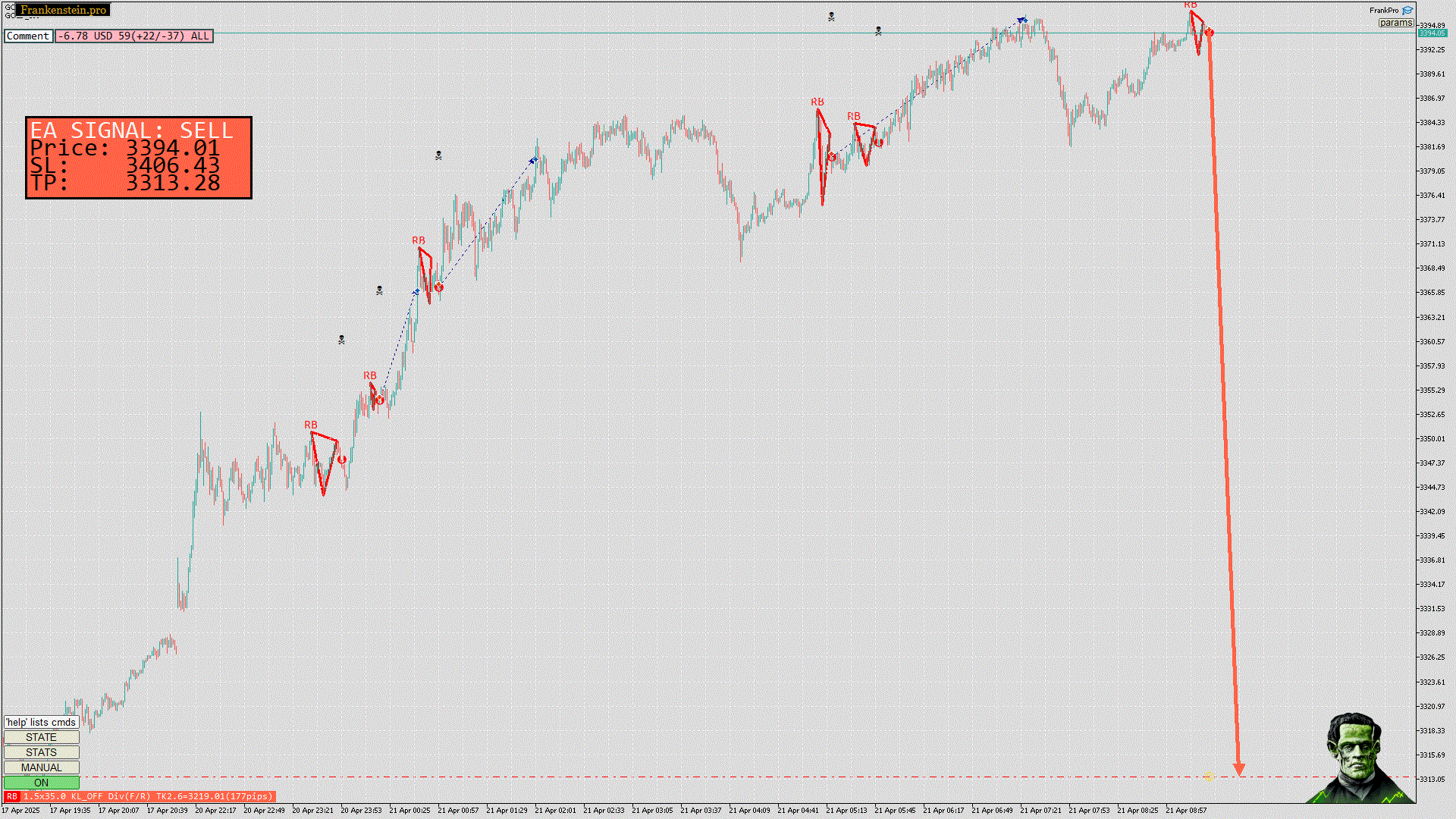Click the 'help' lists cmds input field
The width and height of the screenshot is (1456, 819).
(x=41, y=722)
